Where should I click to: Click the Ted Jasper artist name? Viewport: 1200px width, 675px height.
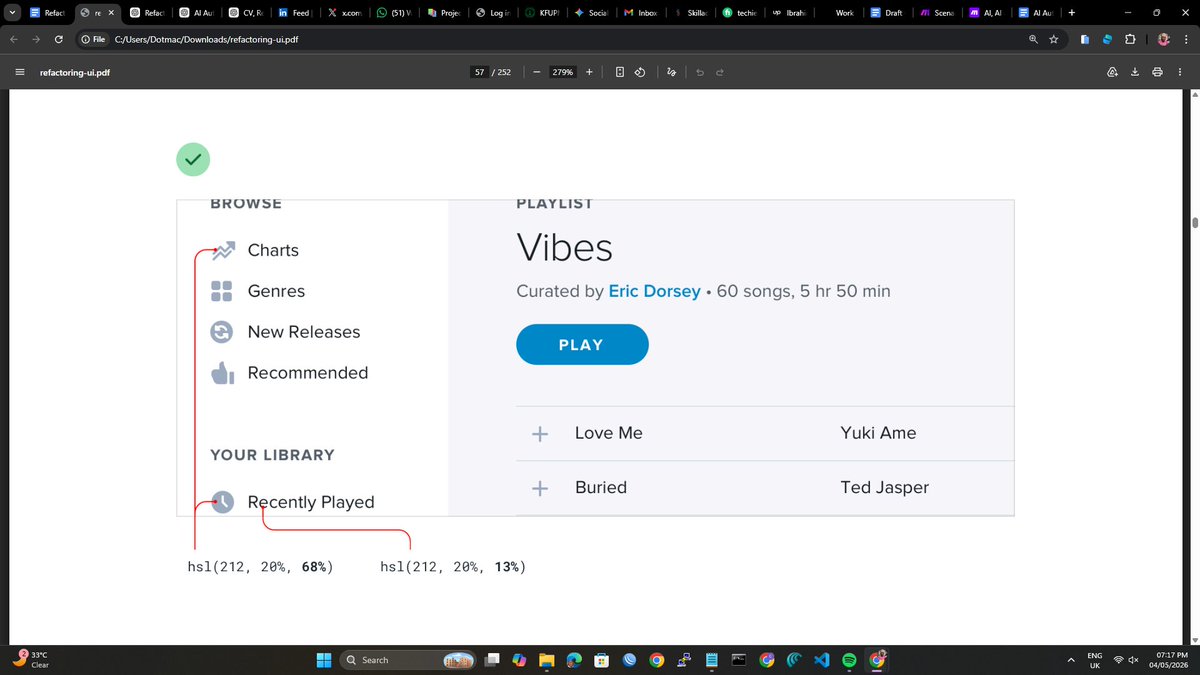[x=885, y=487]
